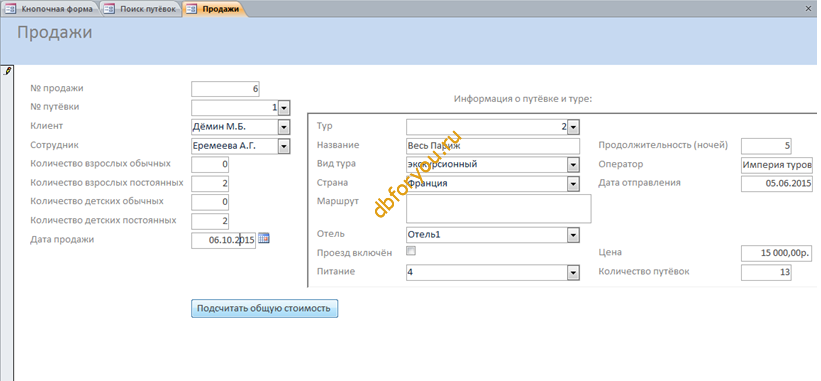Expand the № путёвки dropdown
This screenshot has height=381, width=821.
point(284,108)
